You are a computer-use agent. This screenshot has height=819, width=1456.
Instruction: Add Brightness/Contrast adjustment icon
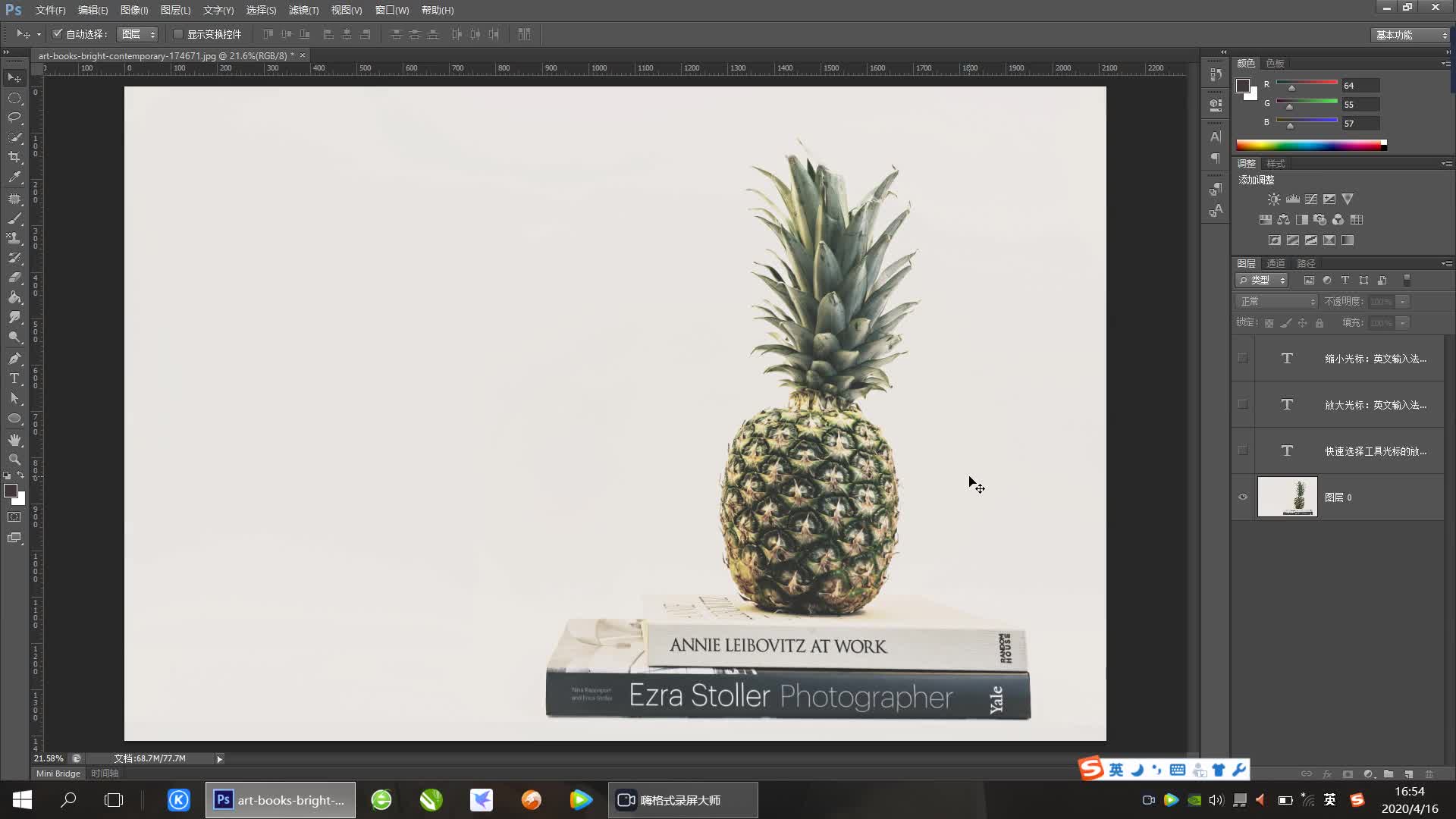click(x=1274, y=199)
